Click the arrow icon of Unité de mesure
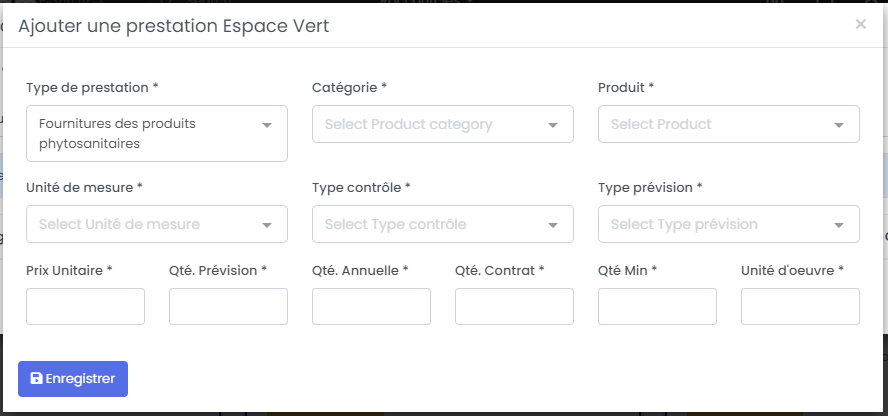This screenshot has width=888, height=416. (x=267, y=225)
